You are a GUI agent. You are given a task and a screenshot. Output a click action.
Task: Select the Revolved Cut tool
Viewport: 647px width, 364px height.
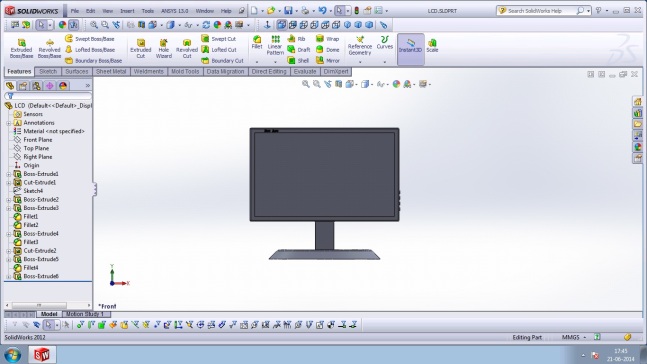(x=187, y=48)
